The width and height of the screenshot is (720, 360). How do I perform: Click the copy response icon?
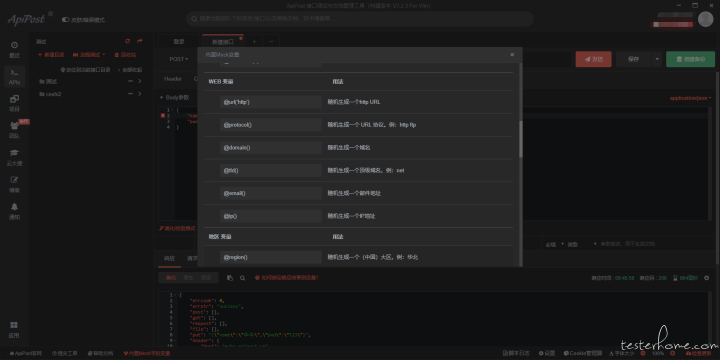pyautogui.click(x=230, y=278)
